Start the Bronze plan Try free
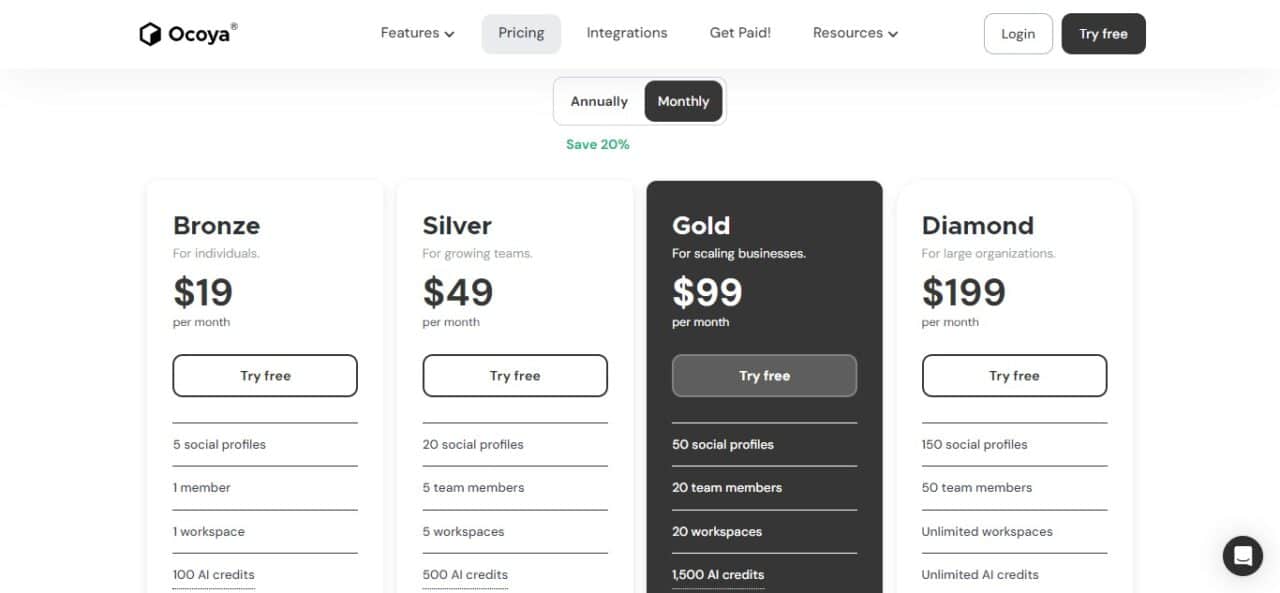1280x593 pixels. pyautogui.click(x=265, y=376)
